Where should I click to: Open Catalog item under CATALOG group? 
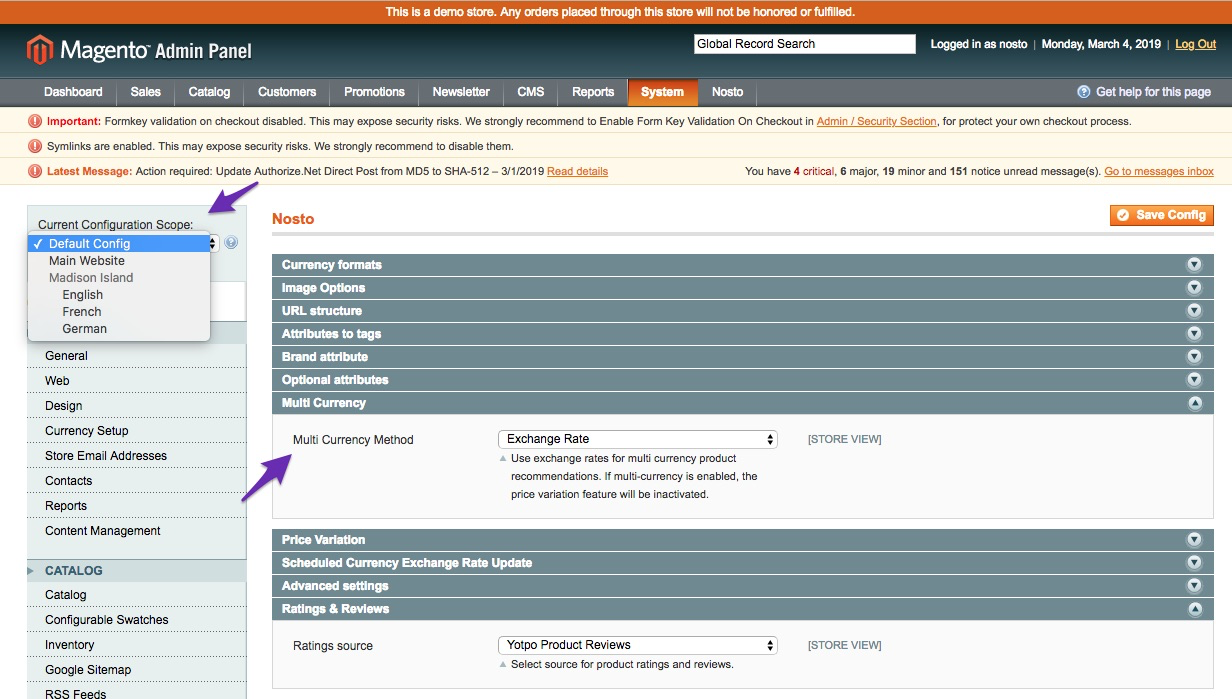136,595
